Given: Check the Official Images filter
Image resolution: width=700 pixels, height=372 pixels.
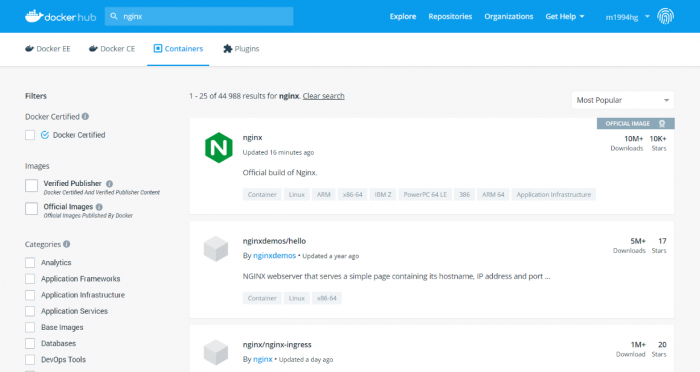Looking at the screenshot, I should tap(32, 209).
